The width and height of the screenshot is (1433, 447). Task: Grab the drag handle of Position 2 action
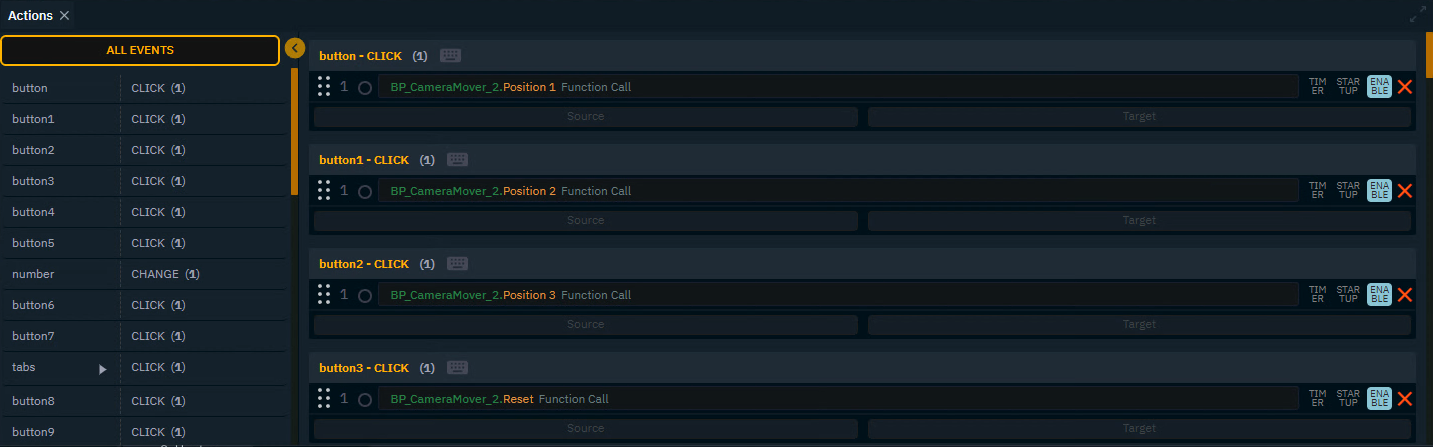[324, 191]
